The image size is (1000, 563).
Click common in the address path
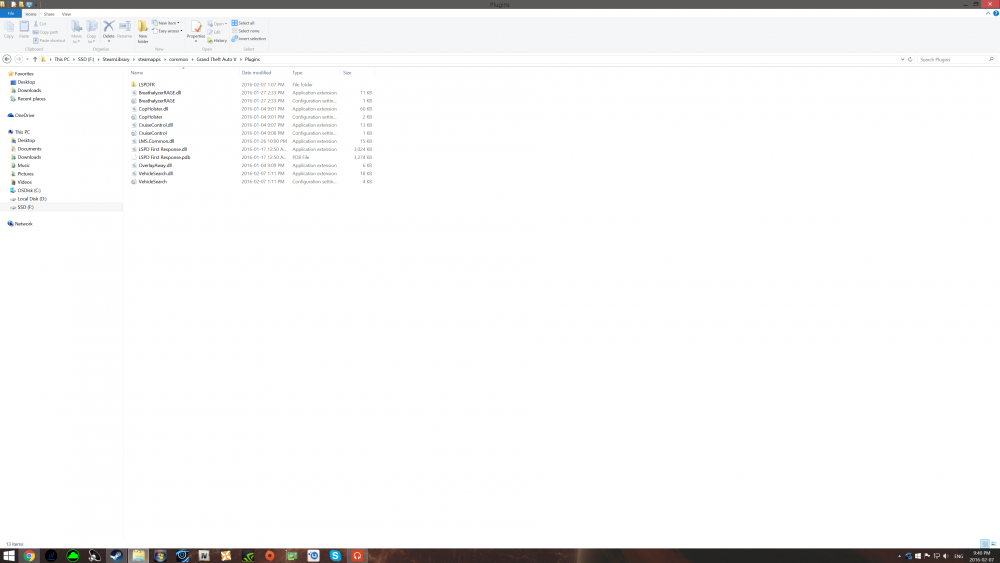(178, 59)
